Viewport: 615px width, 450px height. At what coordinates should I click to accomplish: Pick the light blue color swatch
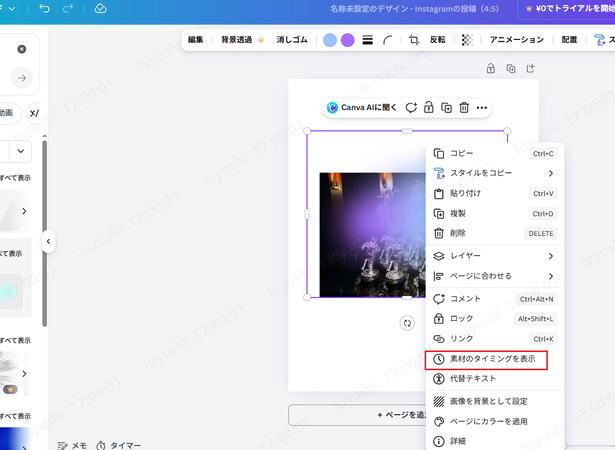330,40
